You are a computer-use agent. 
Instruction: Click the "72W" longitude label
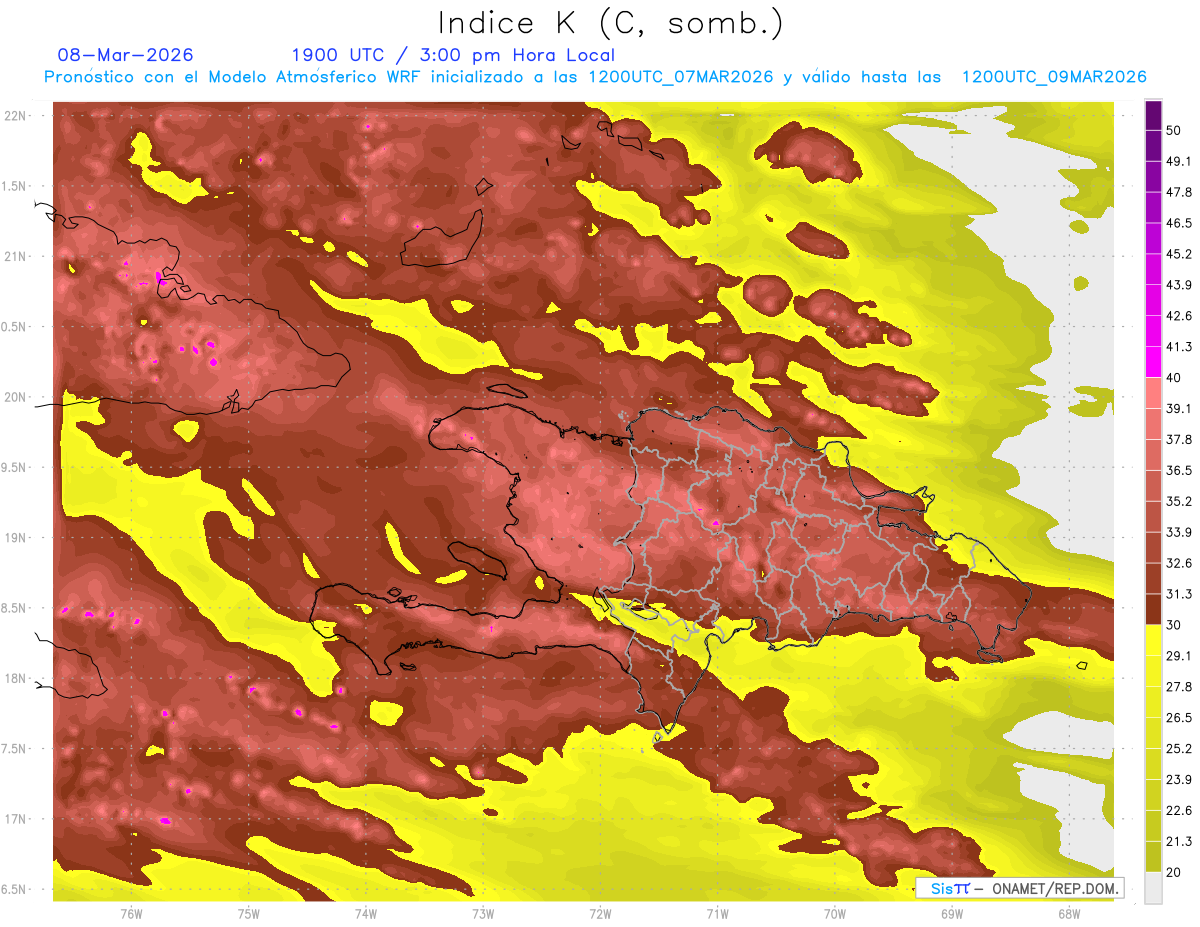(600, 913)
